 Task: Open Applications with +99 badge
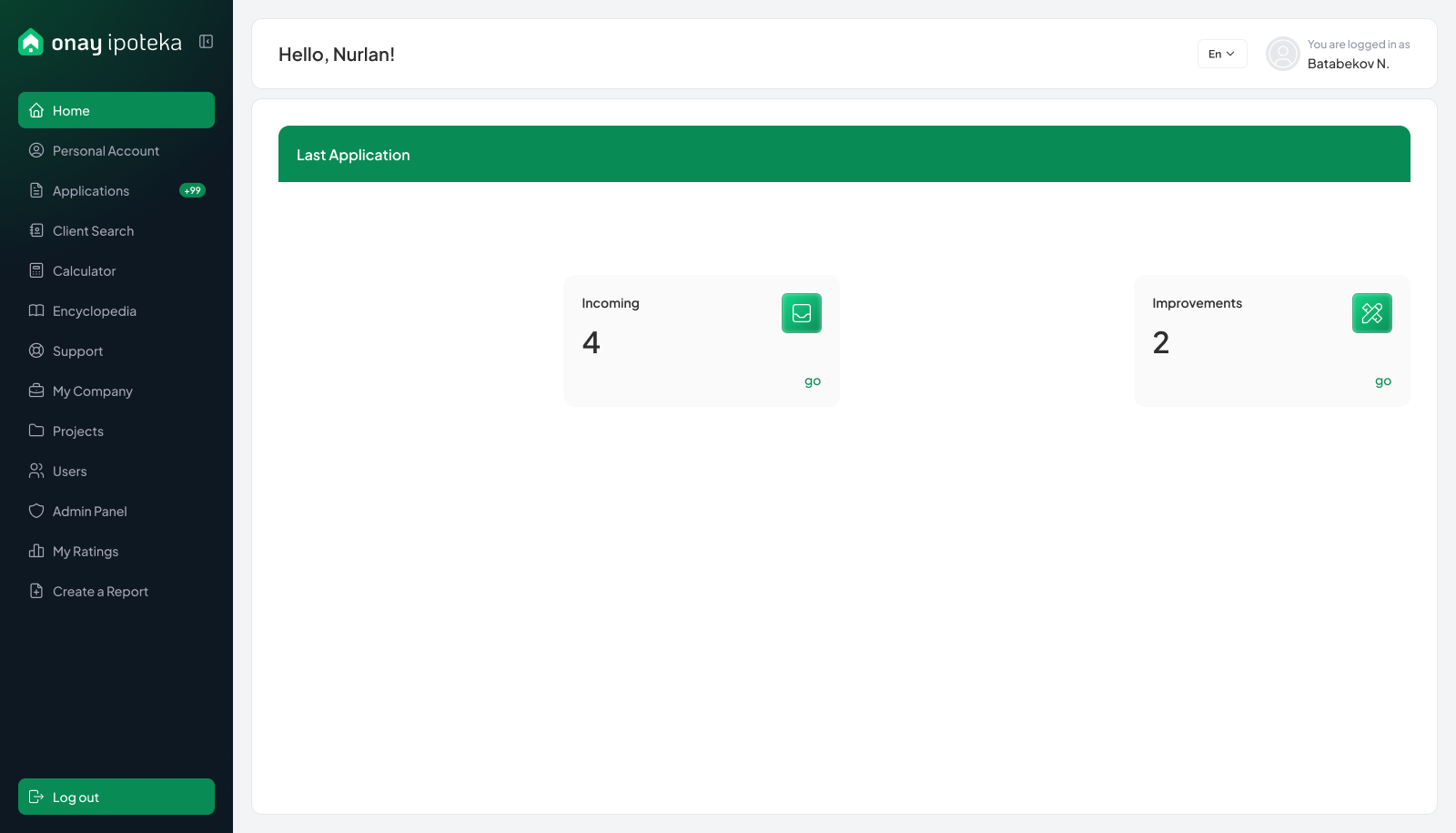(x=91, y=191)
